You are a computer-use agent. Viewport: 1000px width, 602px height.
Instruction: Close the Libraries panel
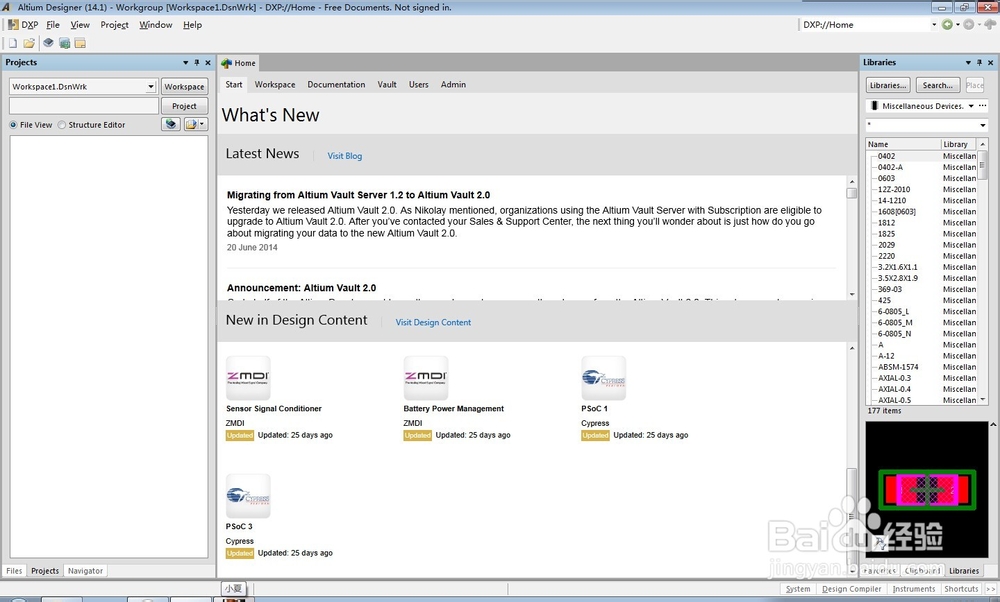[x=990, y=62]
